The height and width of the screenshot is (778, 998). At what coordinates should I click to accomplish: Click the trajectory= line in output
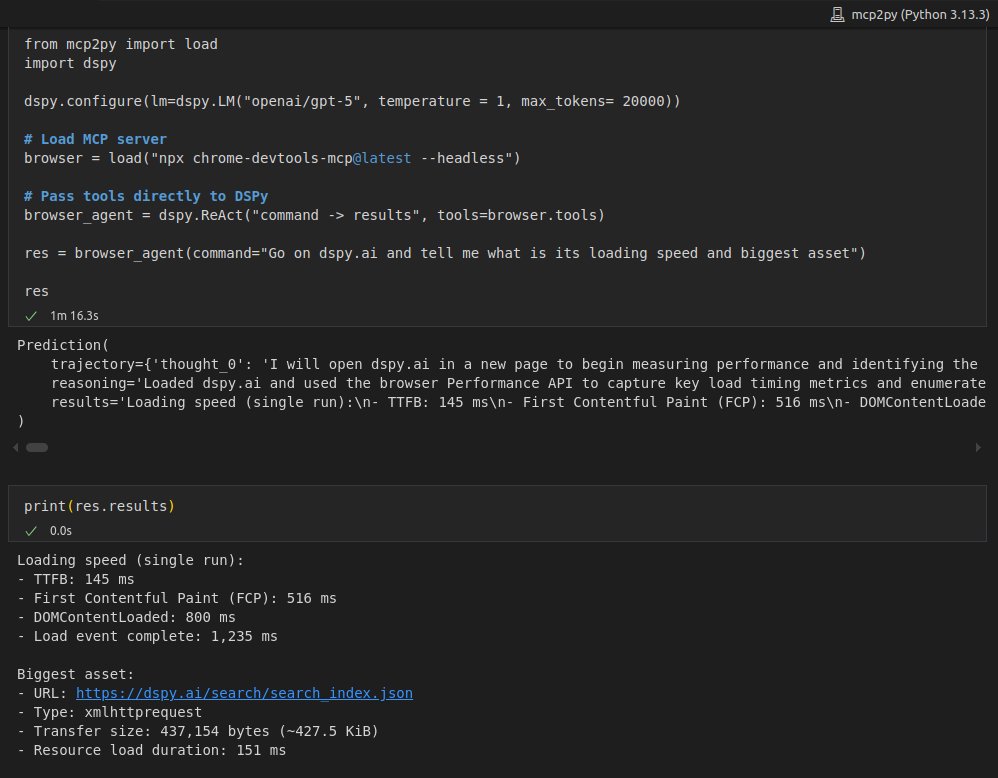514,364
